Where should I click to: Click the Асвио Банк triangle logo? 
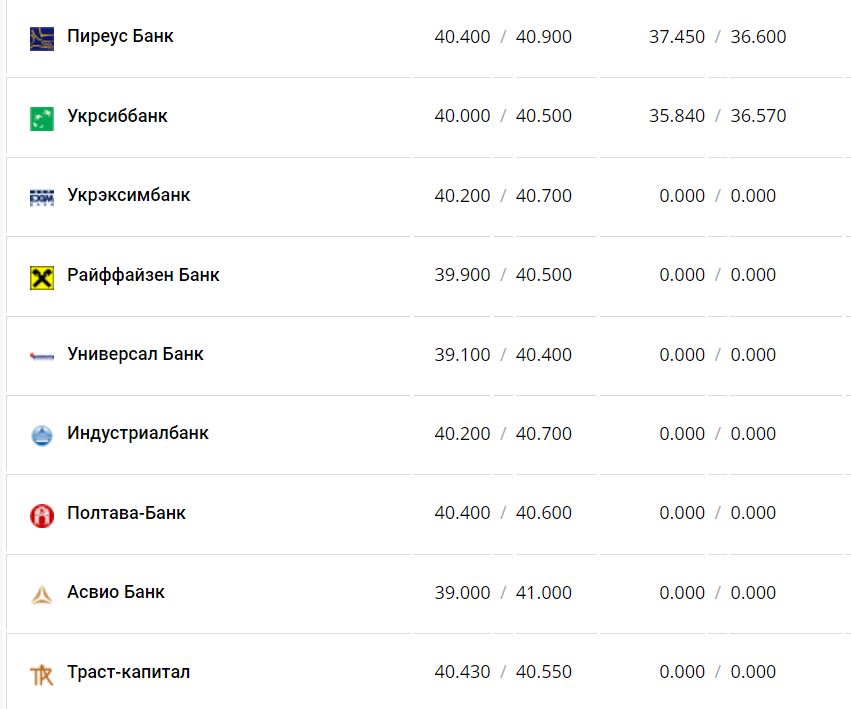41,594
